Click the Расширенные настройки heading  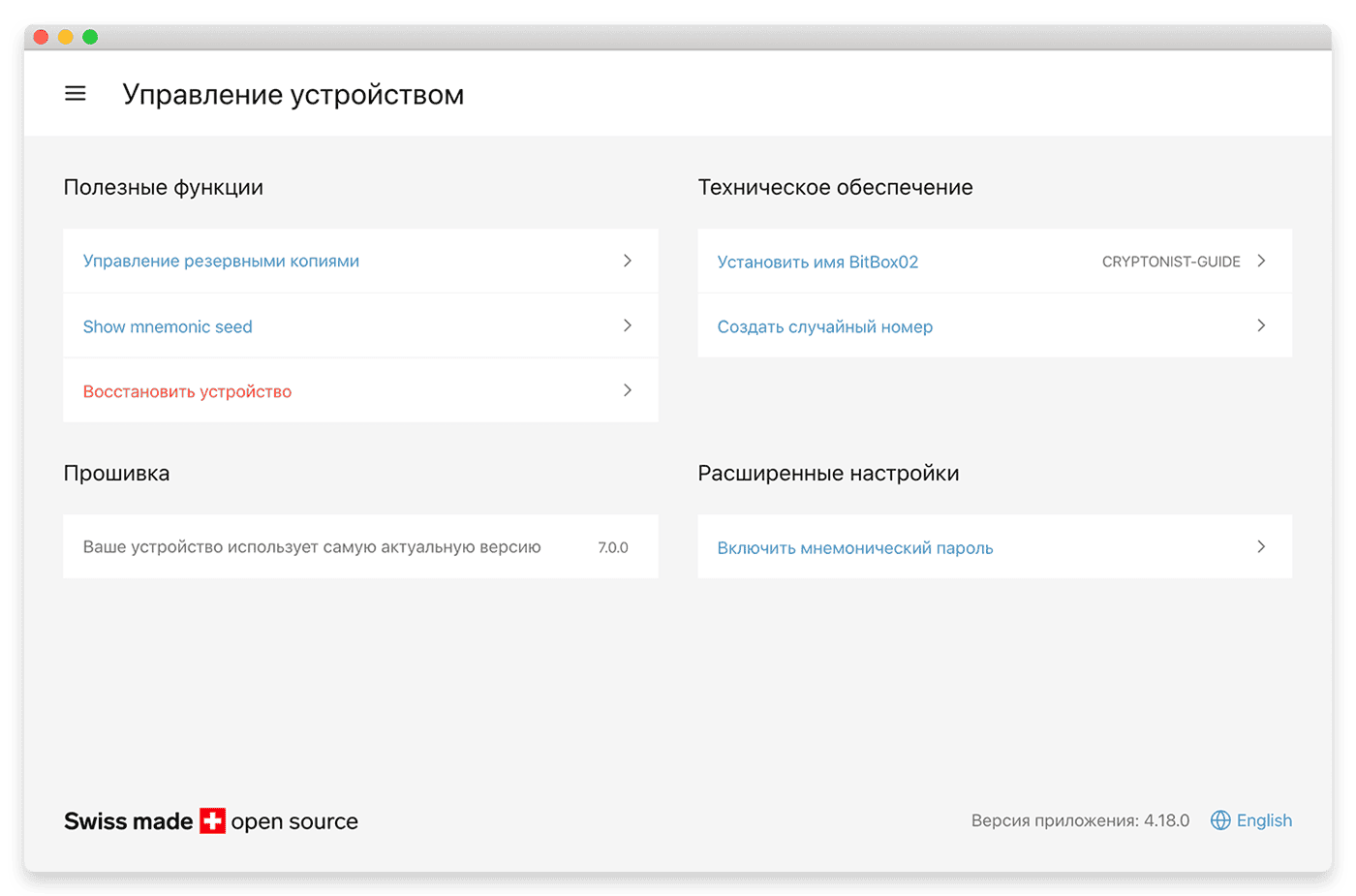[828, 474]
